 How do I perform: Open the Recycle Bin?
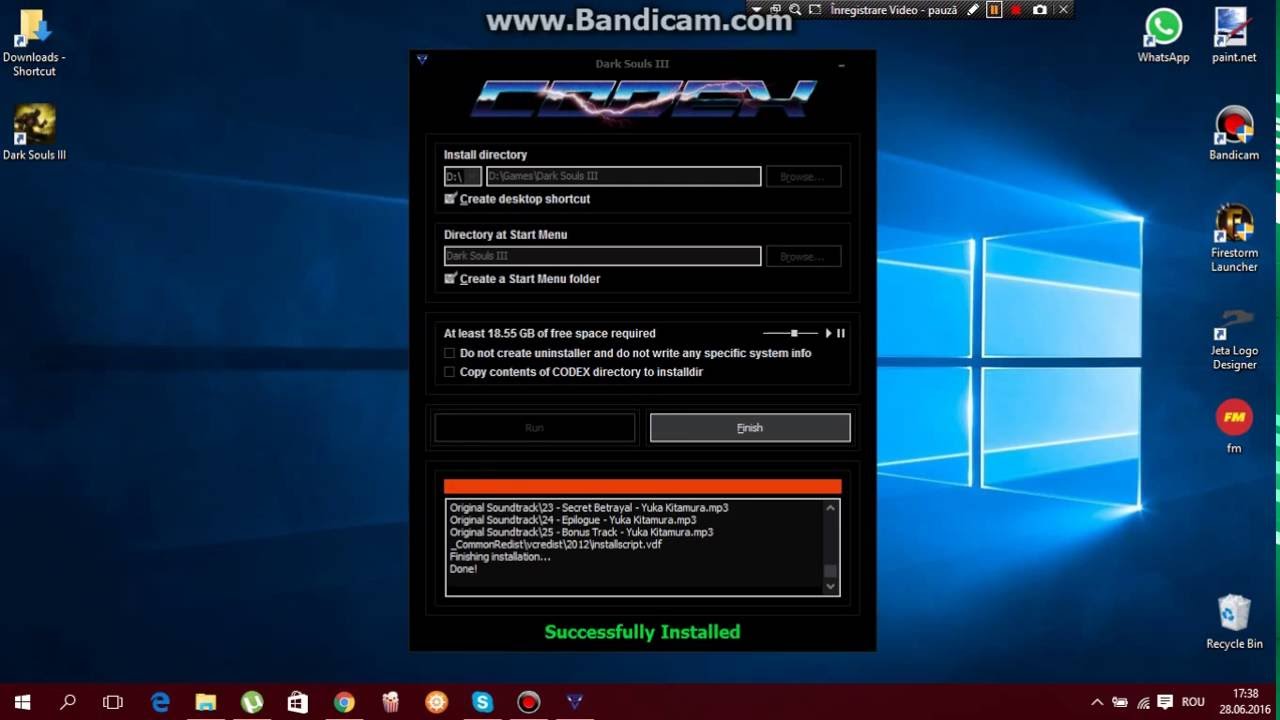[1234, 622]
